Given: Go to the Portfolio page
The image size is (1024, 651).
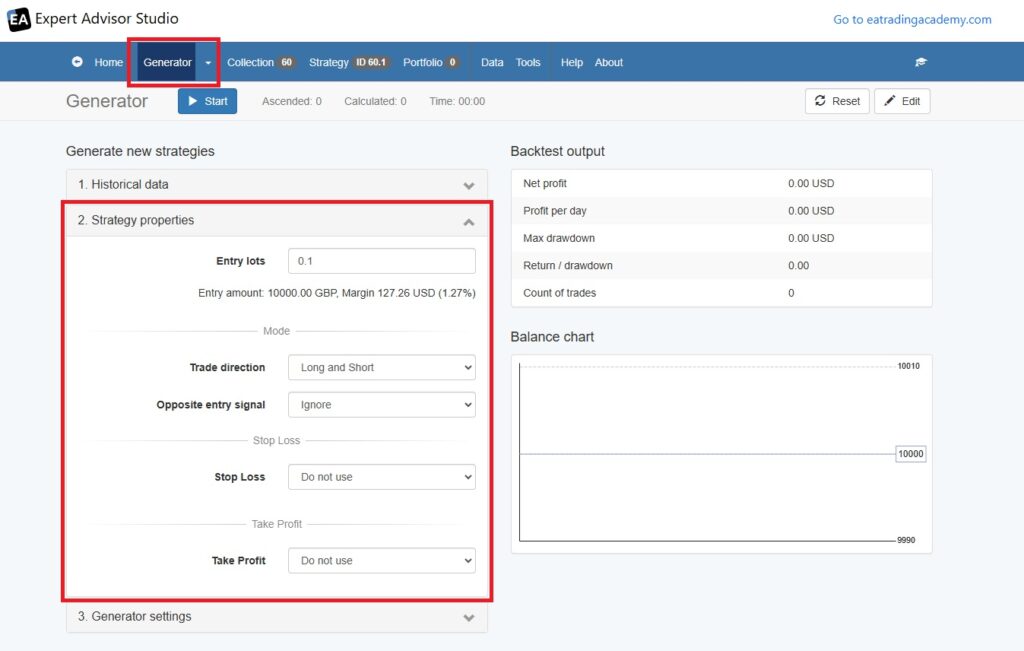Looking at the screenshot, I should tap(430, 62).
